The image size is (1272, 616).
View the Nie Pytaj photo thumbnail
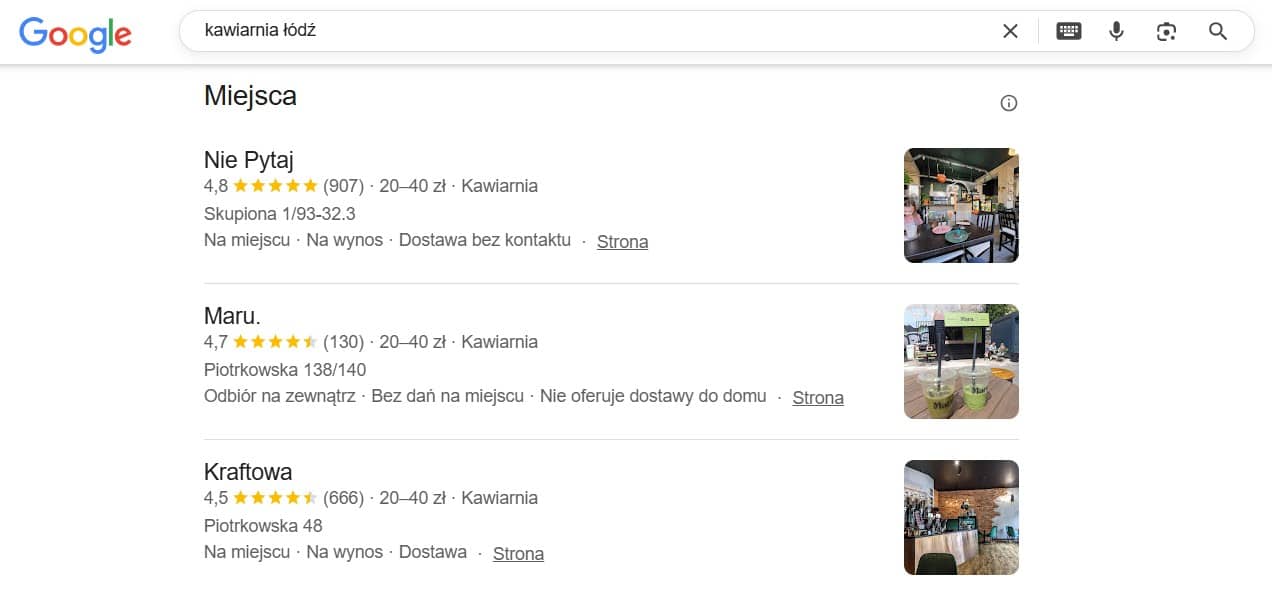(x=961, y=205)
